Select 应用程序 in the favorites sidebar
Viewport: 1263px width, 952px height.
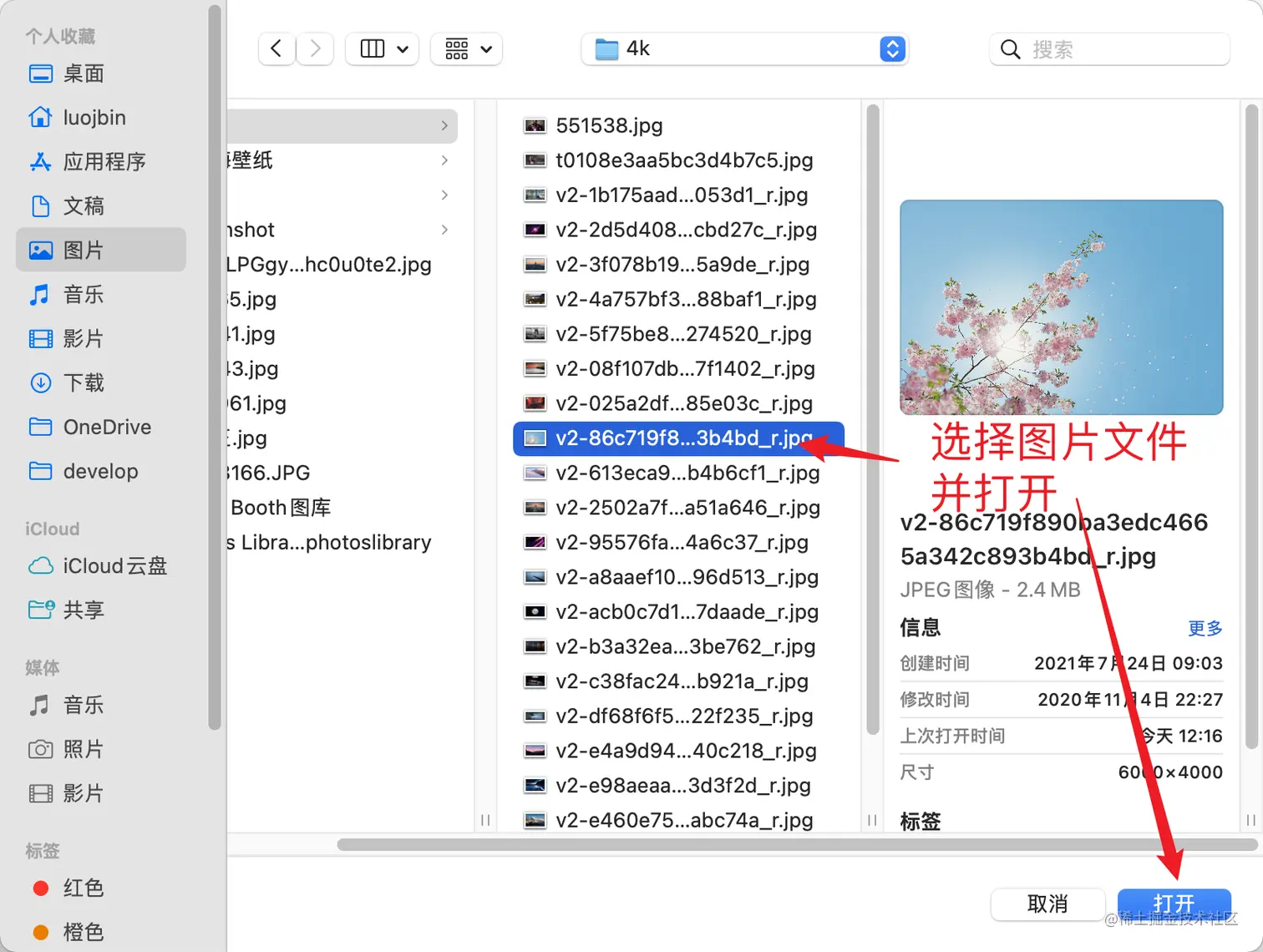tap(105, 161)
